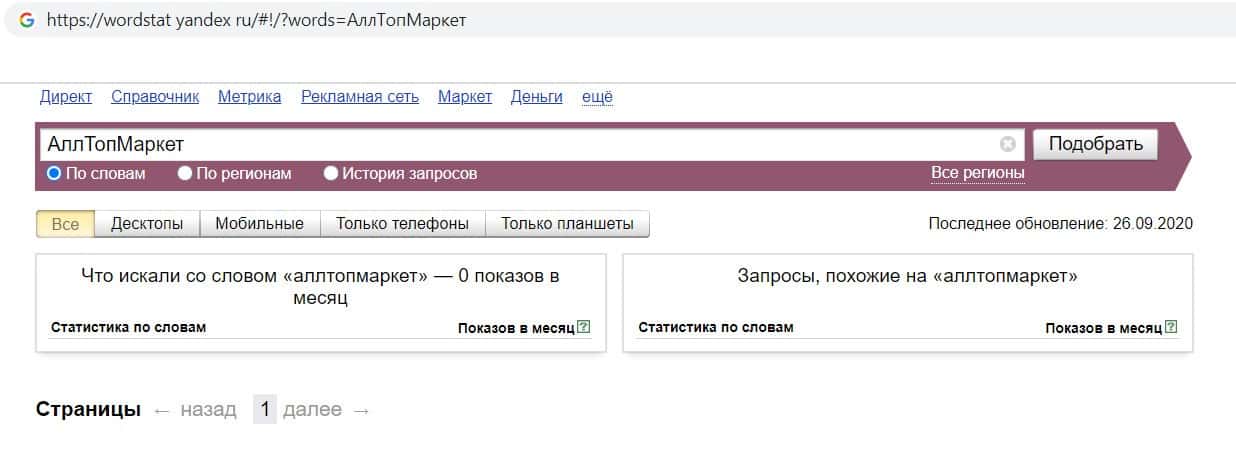Viewport: 1236px width, 459px height.
Task: Open the help icon beside left 'Показов в месяц'
Action: 584,327
